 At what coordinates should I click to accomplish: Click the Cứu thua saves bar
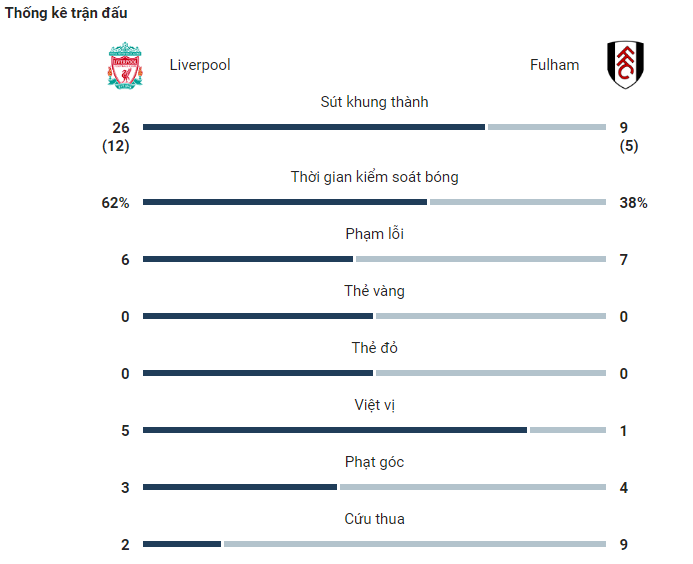374,545
